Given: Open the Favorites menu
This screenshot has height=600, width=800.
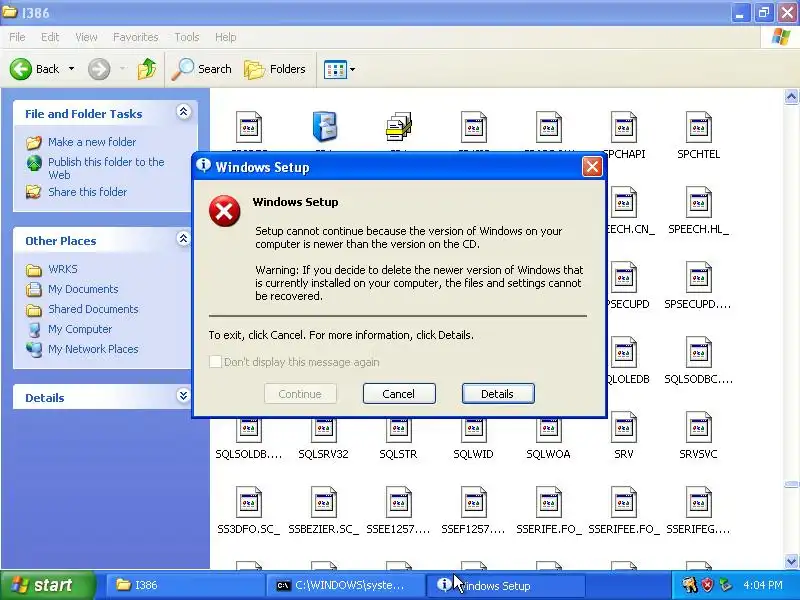Looking at the screenshot, I should pos(136,37).
